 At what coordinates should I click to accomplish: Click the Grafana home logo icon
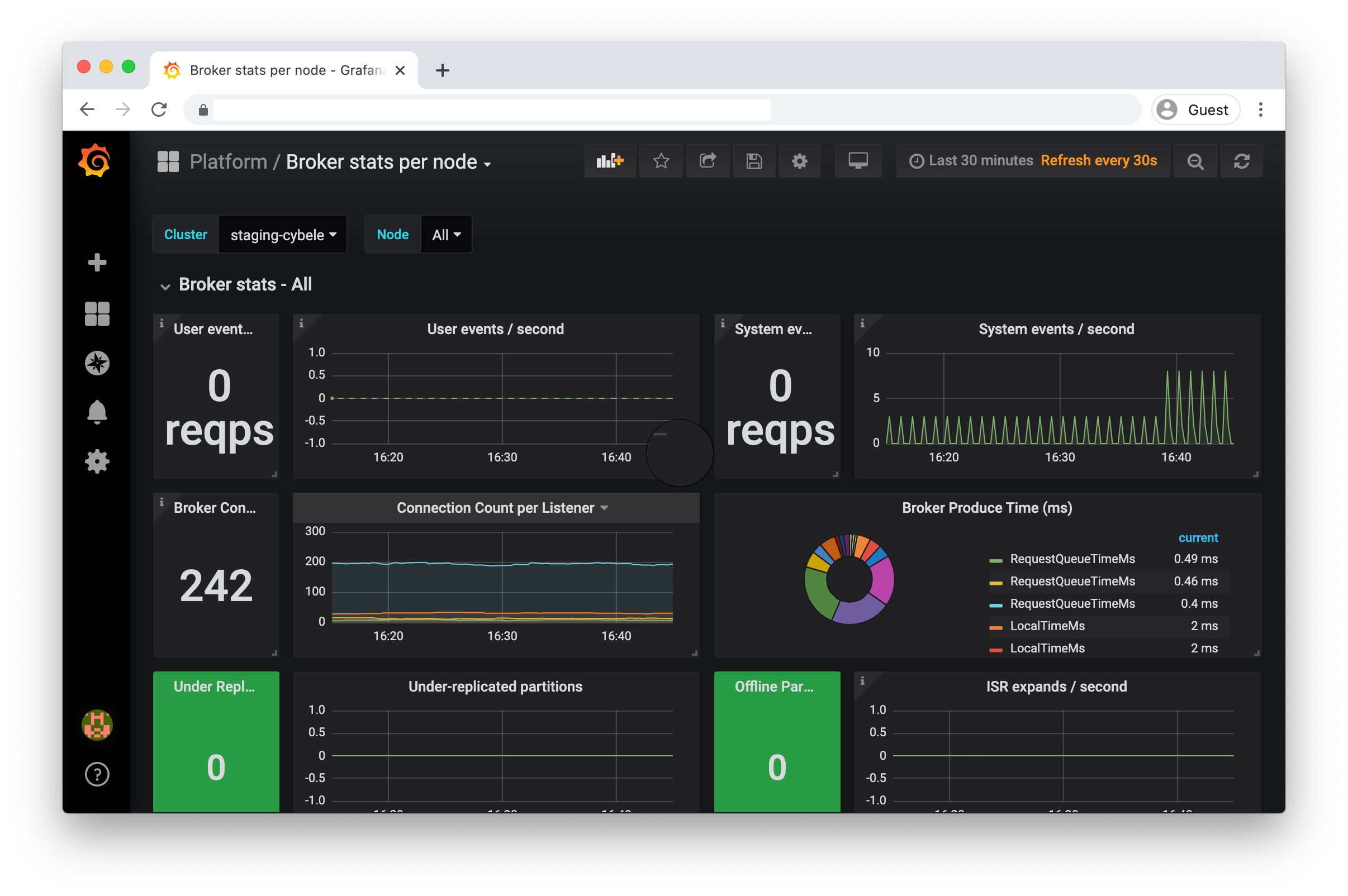[96, 161]
